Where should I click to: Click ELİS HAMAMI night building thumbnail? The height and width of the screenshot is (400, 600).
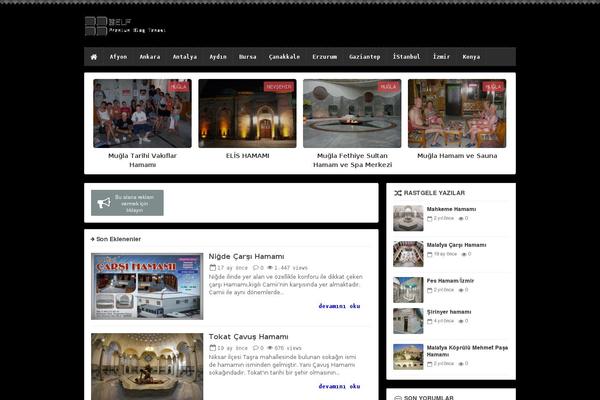[x=248, y=113]
